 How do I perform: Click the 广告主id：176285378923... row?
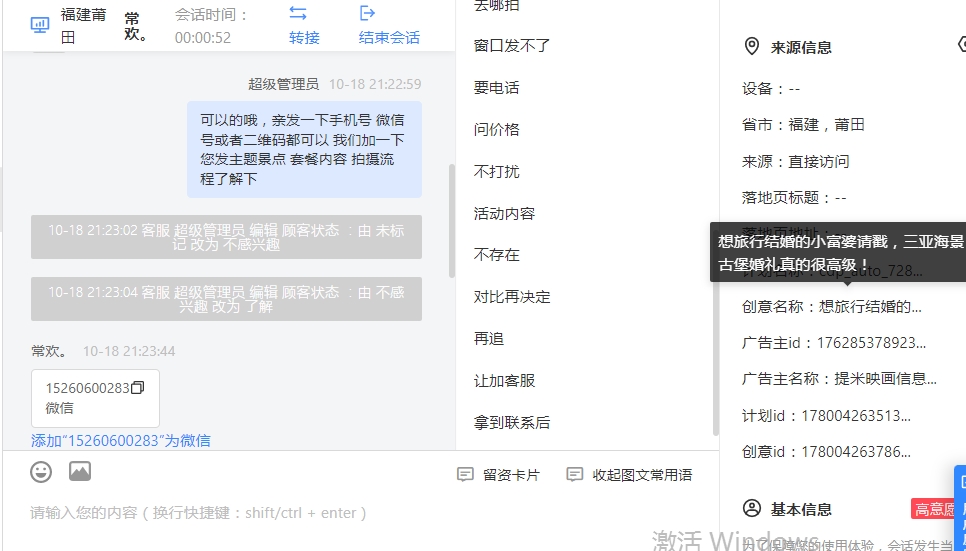coord(834,343)
